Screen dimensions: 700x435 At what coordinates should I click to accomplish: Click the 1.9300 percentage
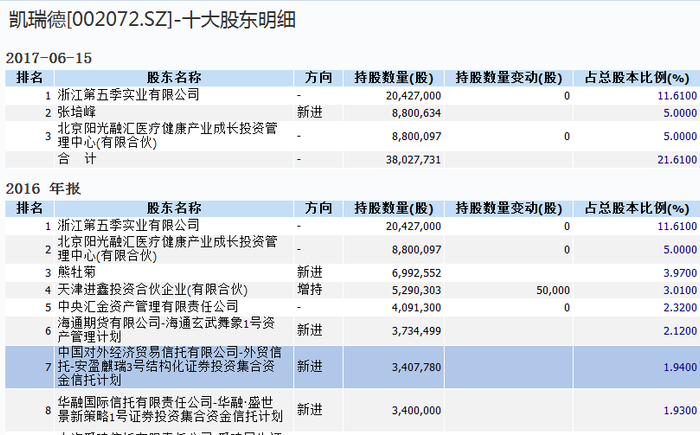680,410
